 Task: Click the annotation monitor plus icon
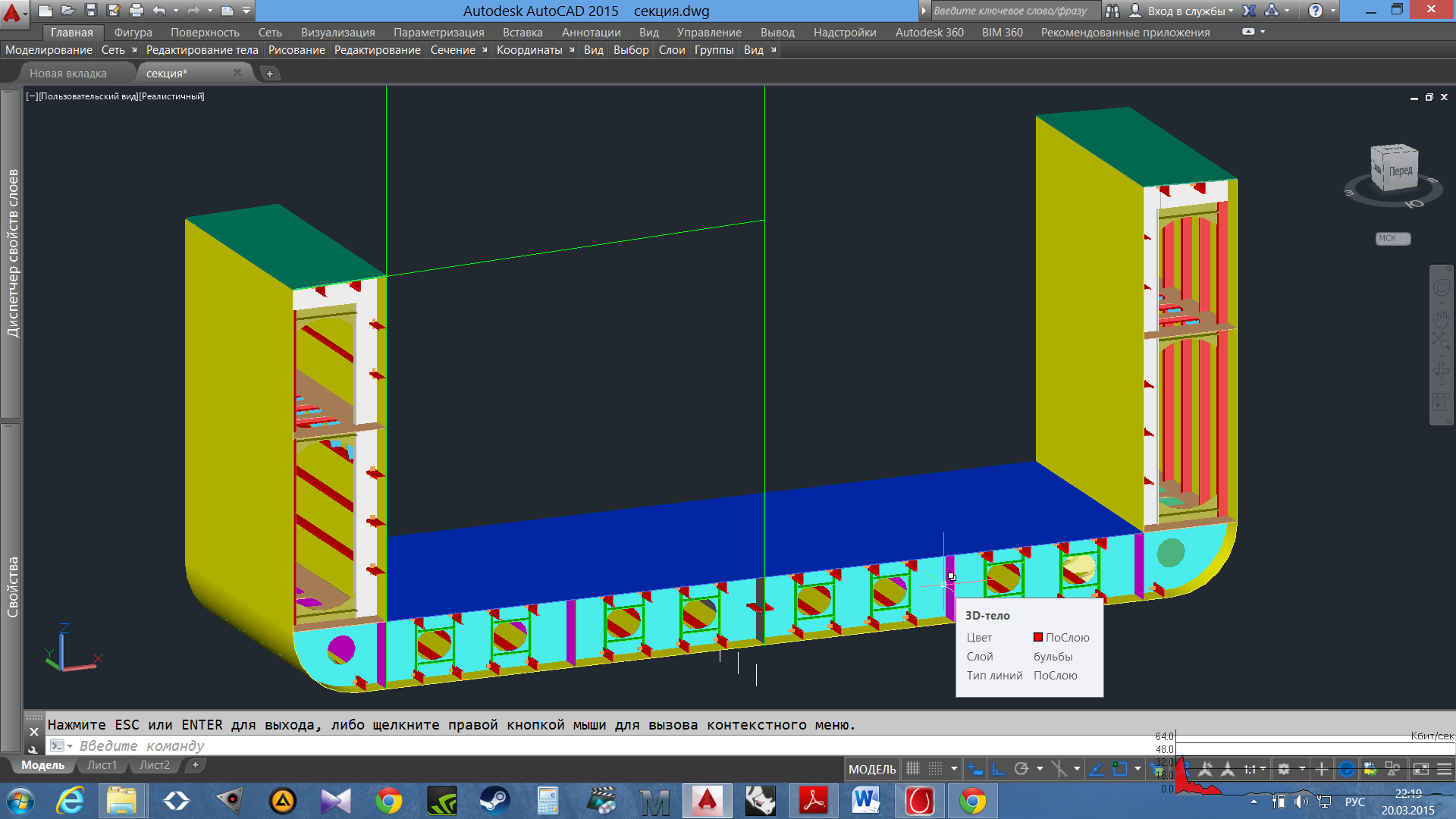(1322, 769)
